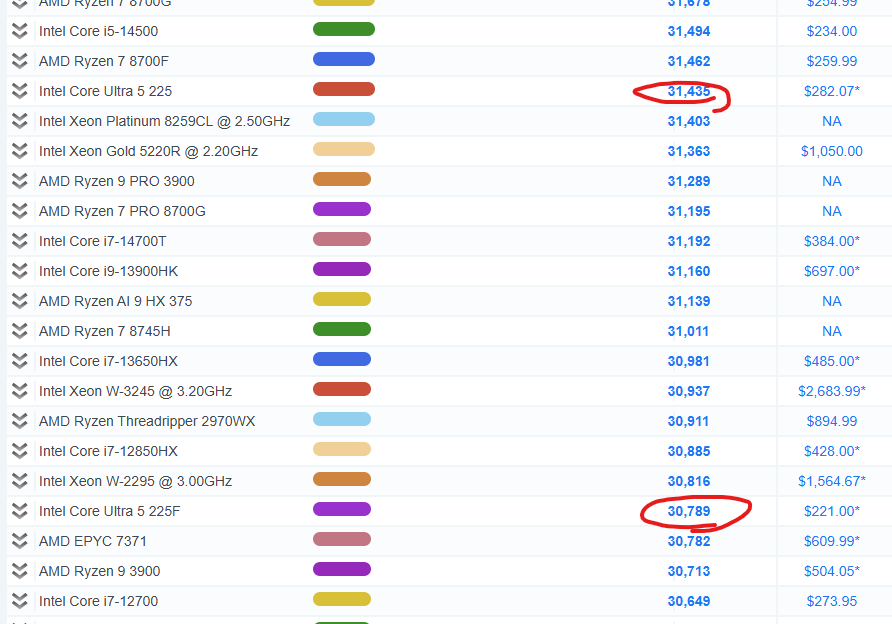Image resolution: width=892 pixels, height=624 pixels.
Task: Click the score 31,494
Action: (689, 31)
